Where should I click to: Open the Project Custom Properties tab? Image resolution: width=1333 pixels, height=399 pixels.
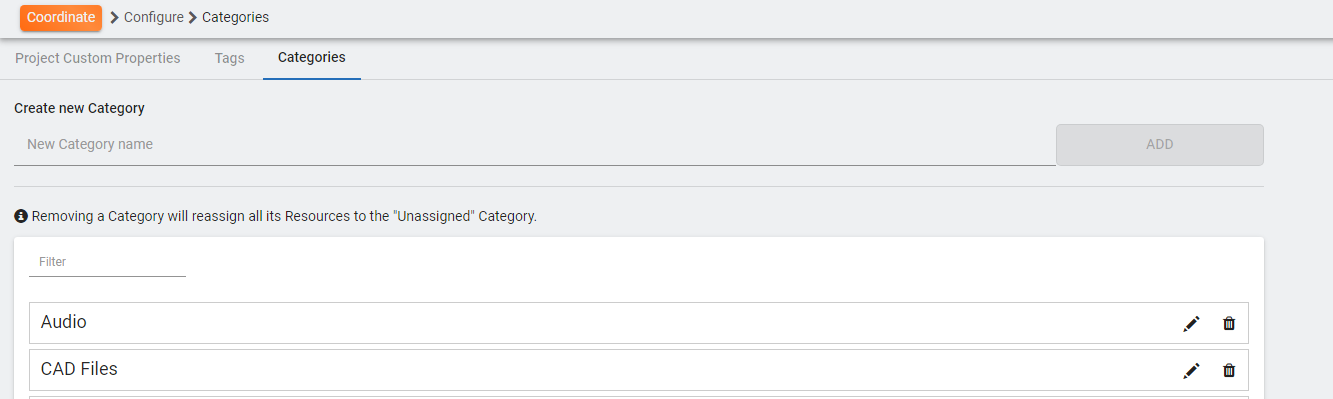tap(98, 58)
